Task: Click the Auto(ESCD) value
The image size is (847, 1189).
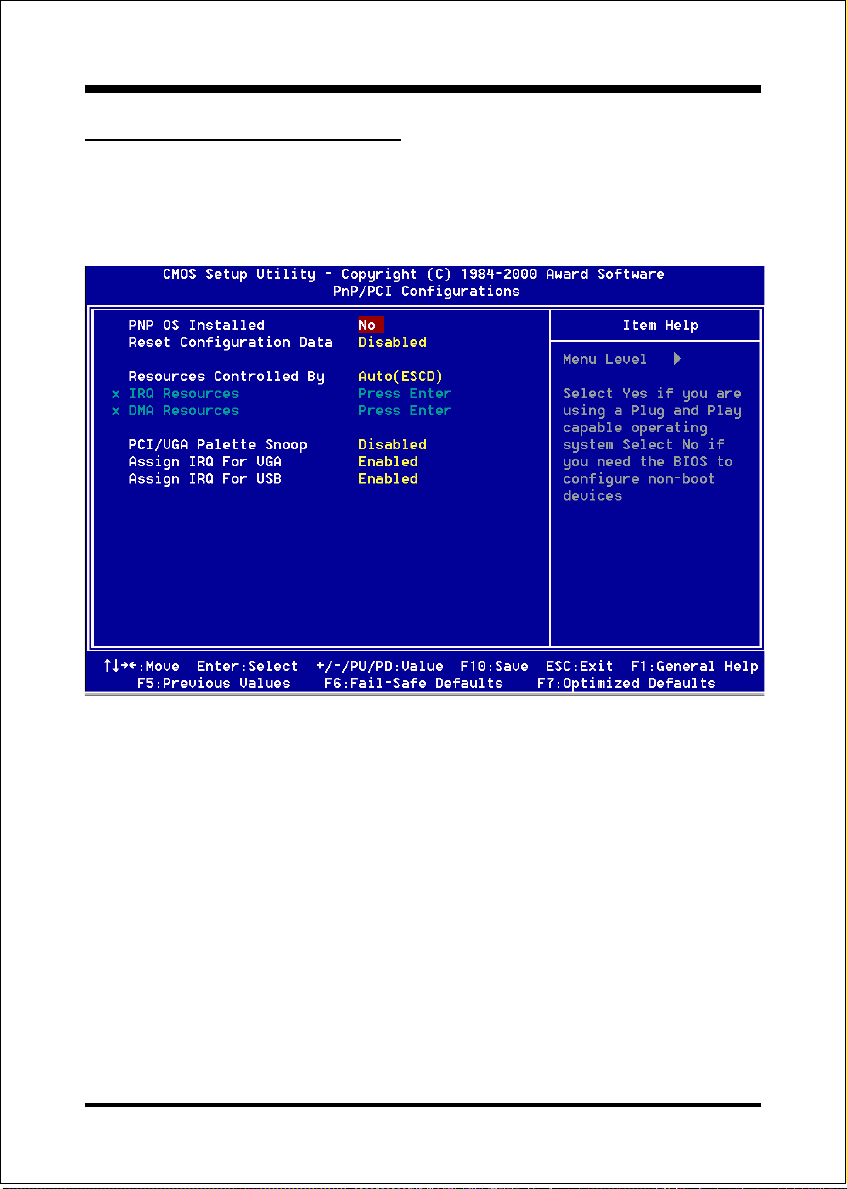Action: click(400, 377)
